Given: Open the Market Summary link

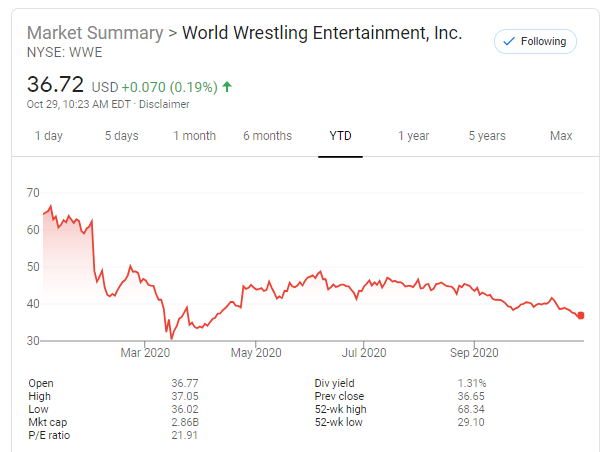Looking at the screenshot, I should (94, 33).
